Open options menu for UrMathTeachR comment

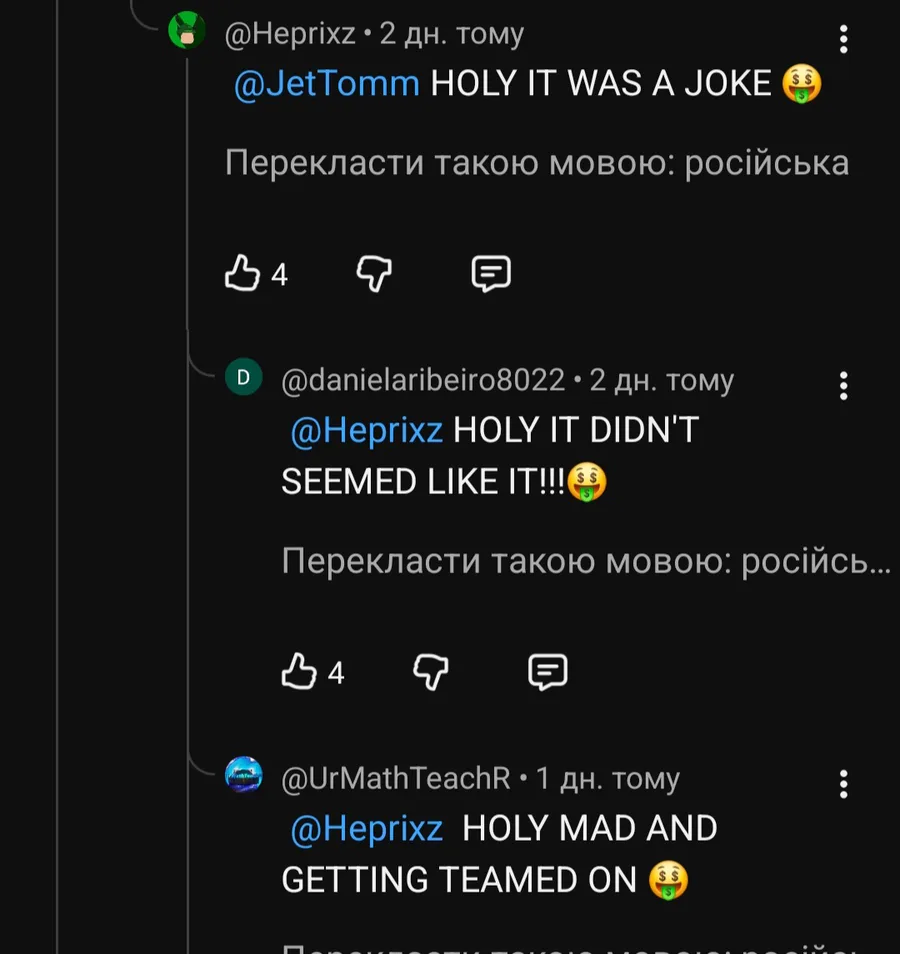point(844,783)
